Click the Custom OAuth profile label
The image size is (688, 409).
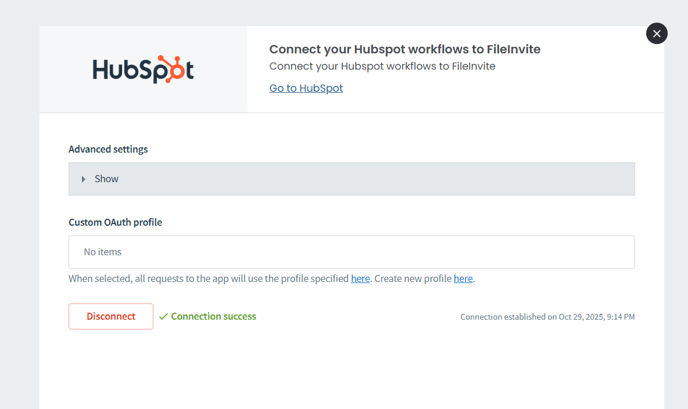pyautogui.click(x=115, y=222)
